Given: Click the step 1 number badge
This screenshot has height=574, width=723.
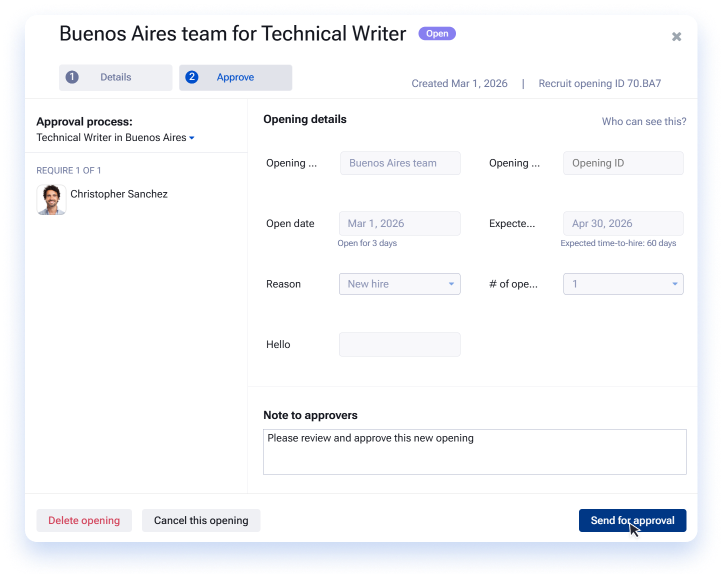Looking at the screenshot, I should point(72,77).
